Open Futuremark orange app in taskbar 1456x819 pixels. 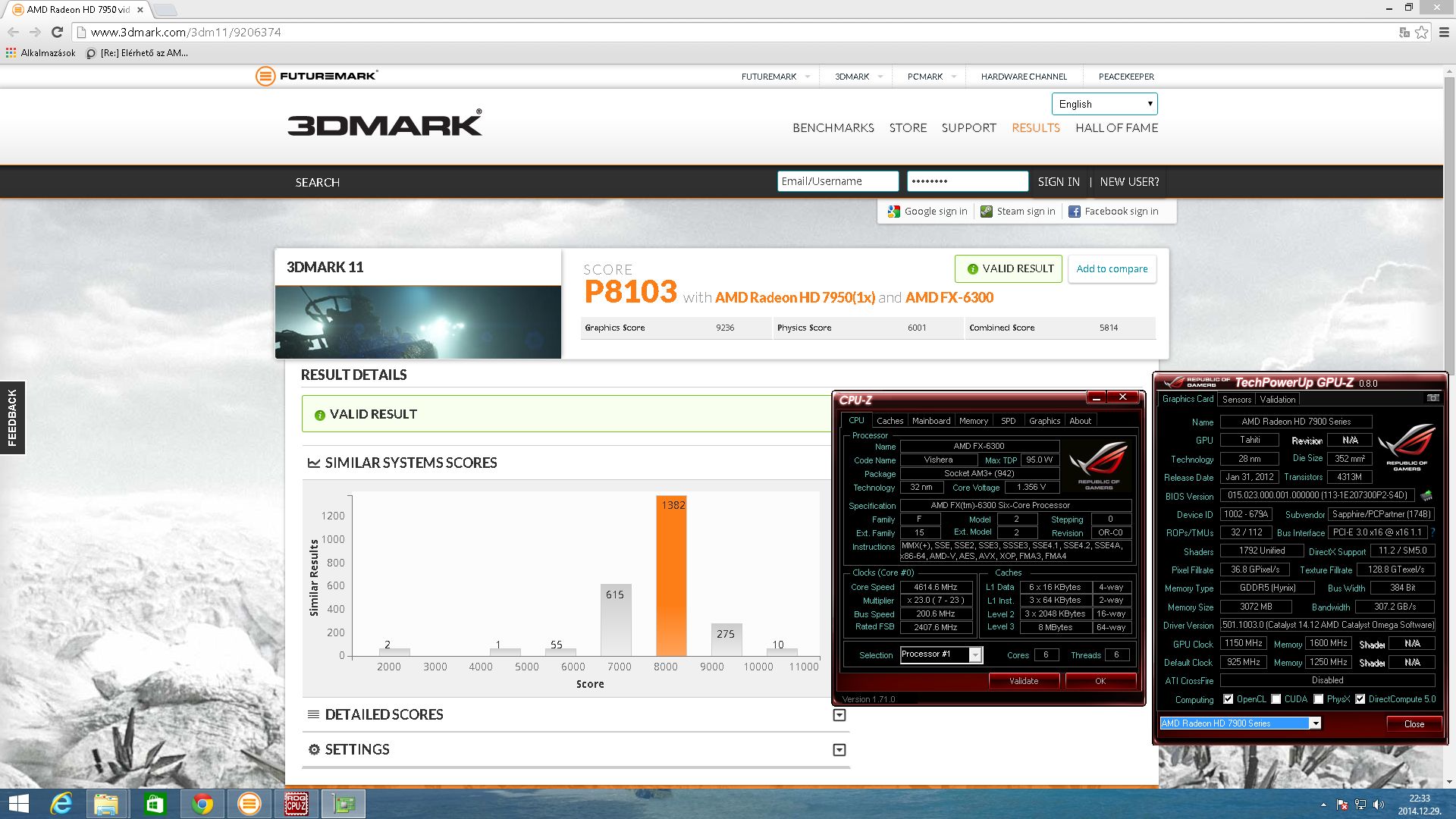249,804
